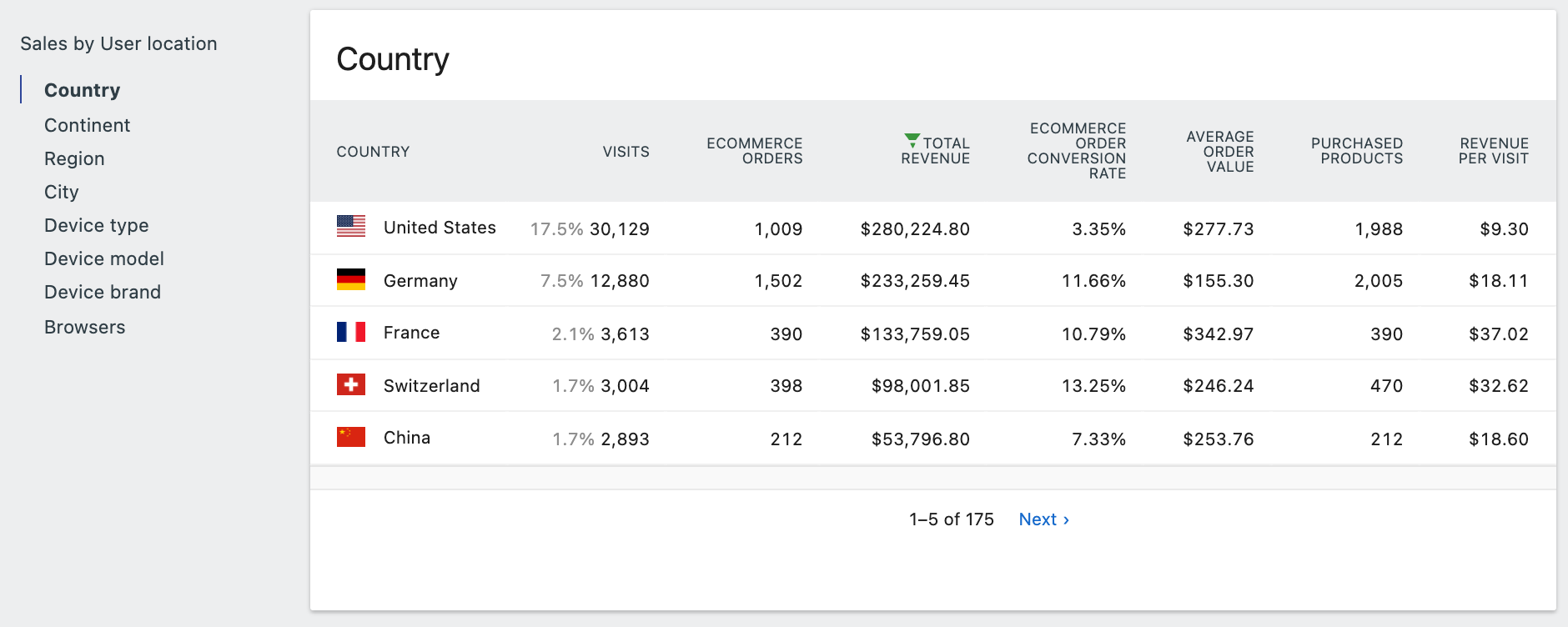Click the Ecommerce Order Conversion Rate header
The height and width of the screenshot is (627, 1568).
pyautogui.click(x=1076, y=151)
